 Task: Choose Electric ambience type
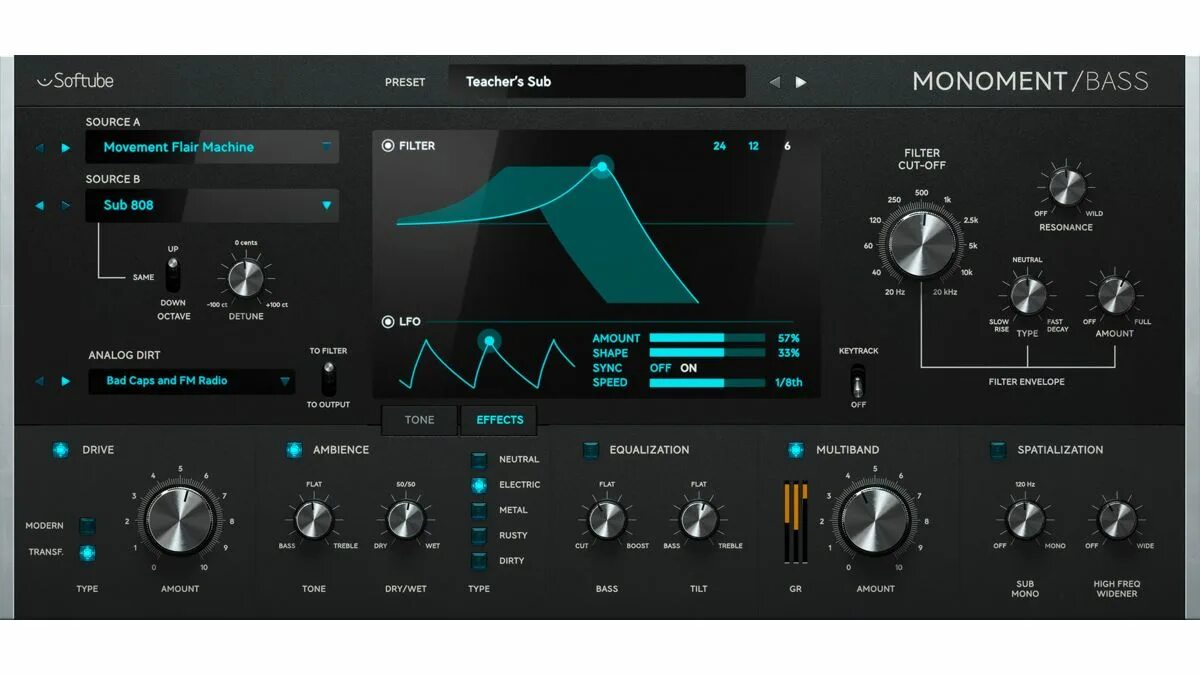coord(479,485)
